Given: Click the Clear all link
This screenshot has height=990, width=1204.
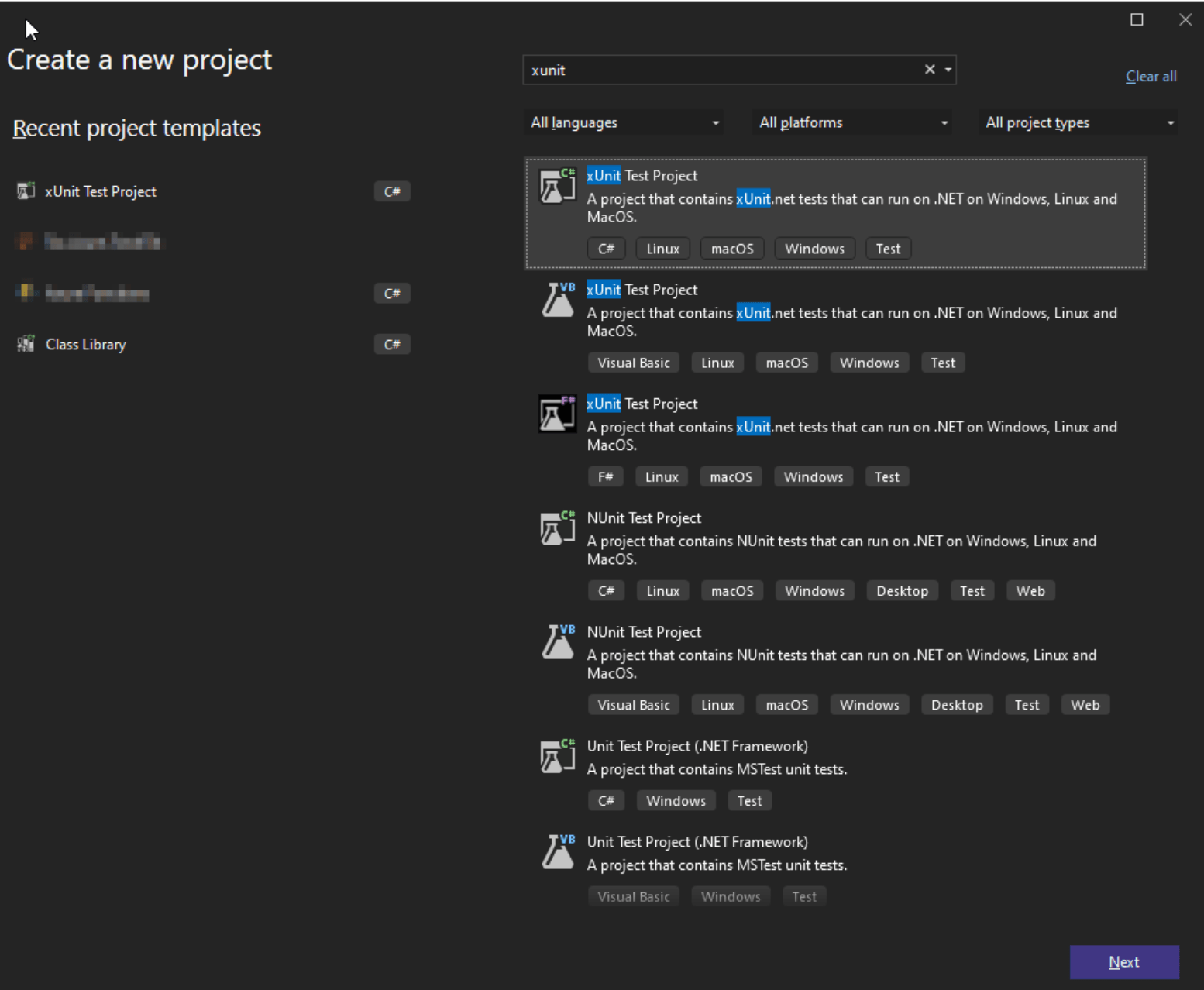Looking at the screenshot, I should click(1151, 76).
